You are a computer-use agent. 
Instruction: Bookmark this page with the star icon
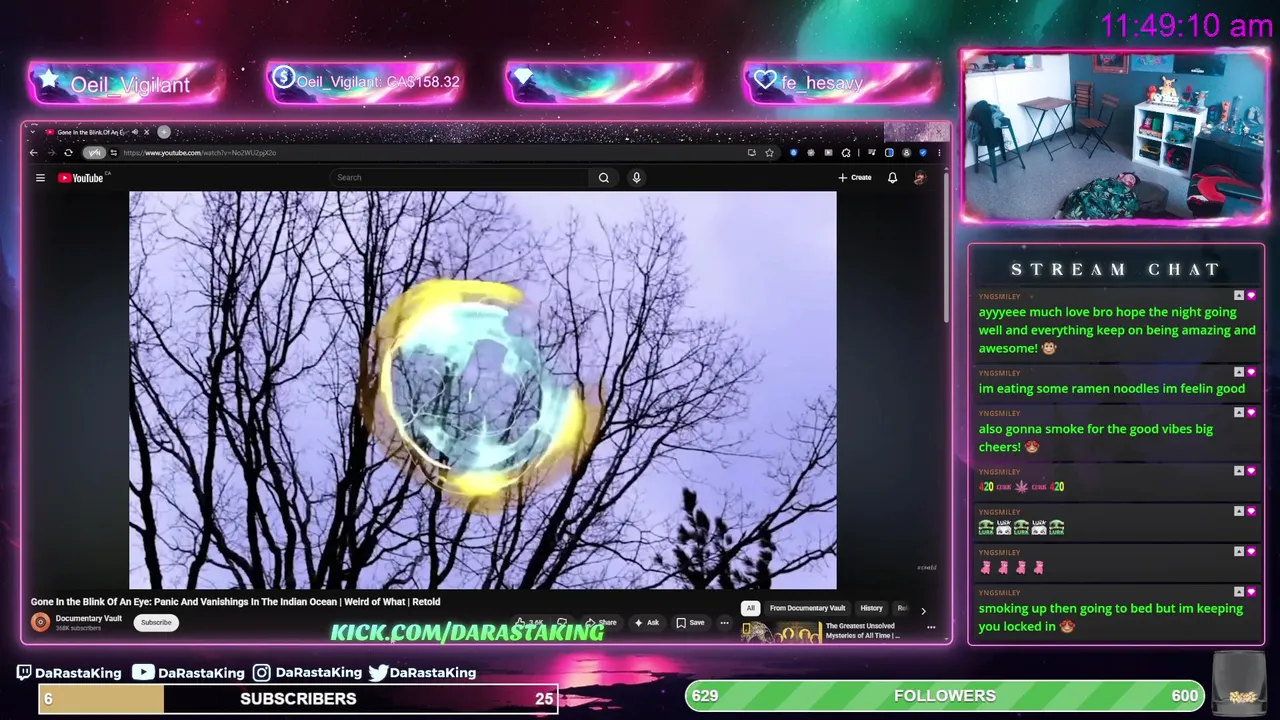pos(769,153)
